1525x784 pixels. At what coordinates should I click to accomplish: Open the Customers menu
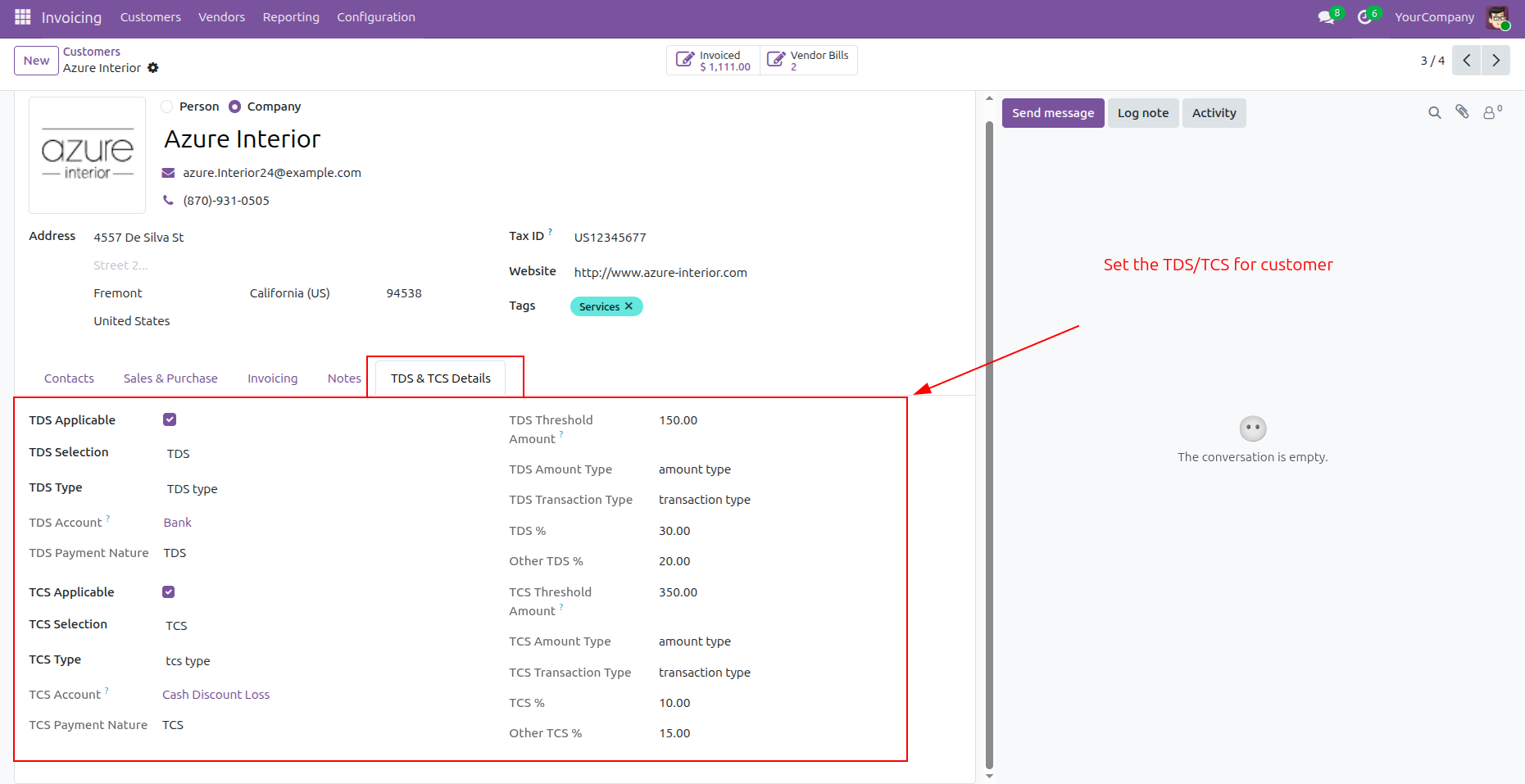pyautogui.click(x=151, y=17)
